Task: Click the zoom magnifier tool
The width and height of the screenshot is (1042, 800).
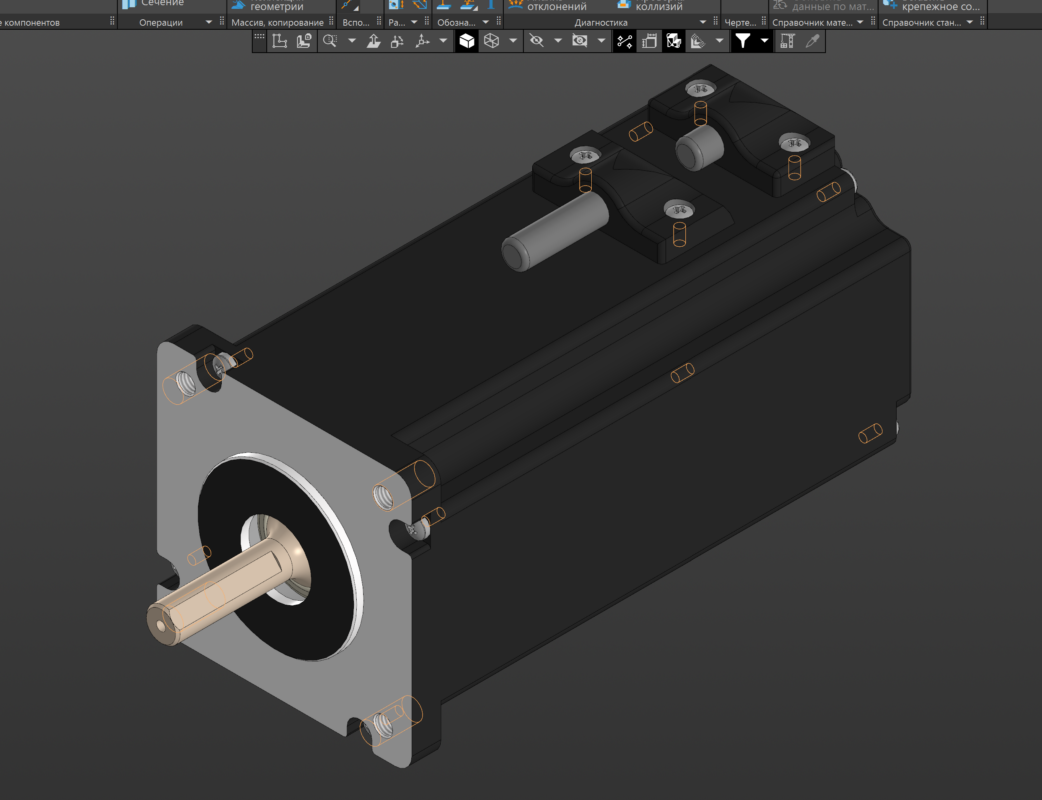Action: pos(329,41)
